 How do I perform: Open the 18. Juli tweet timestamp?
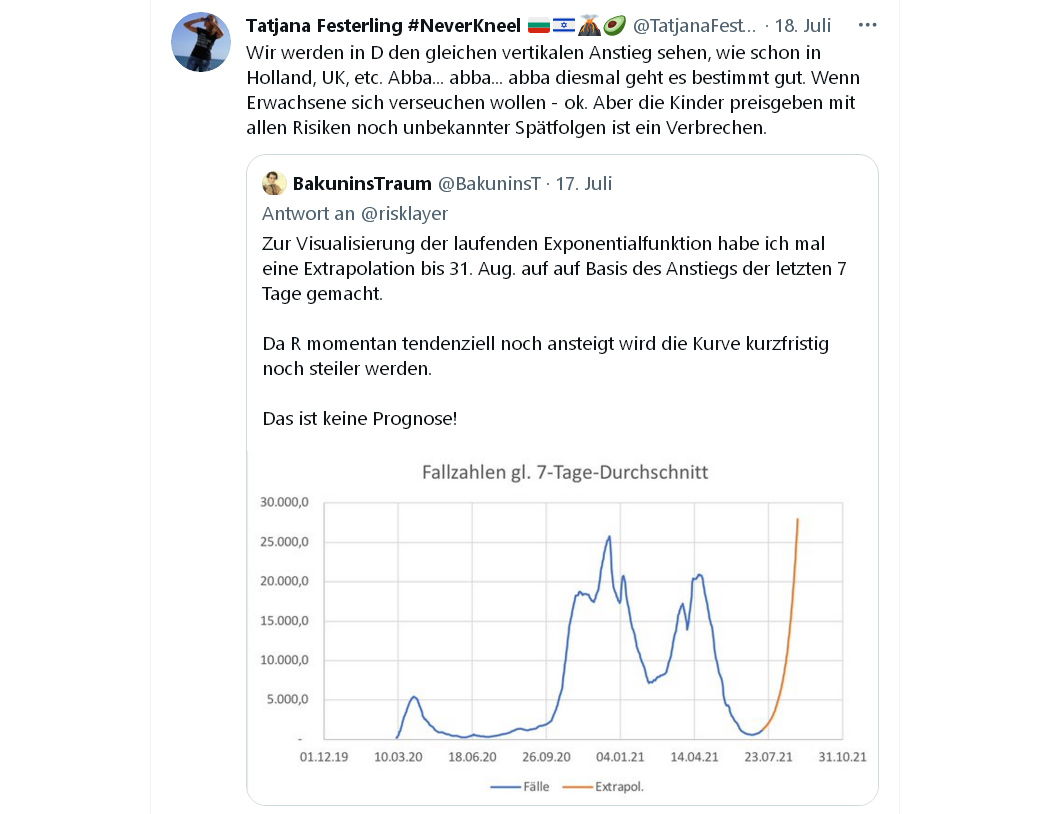pyautogui.click(x=802, y=25)
